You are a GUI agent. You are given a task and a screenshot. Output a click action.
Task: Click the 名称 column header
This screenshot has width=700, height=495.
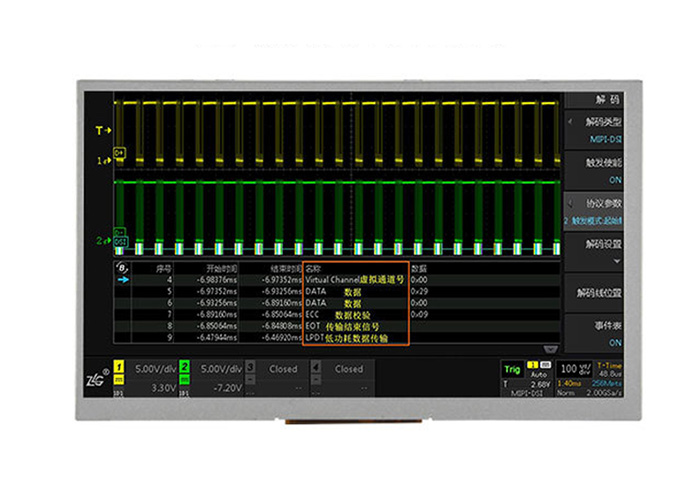314,268
